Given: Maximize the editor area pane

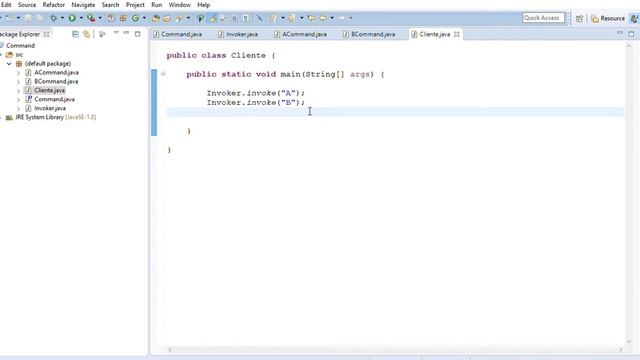Looking at the screenshot, I should (631, 34).
